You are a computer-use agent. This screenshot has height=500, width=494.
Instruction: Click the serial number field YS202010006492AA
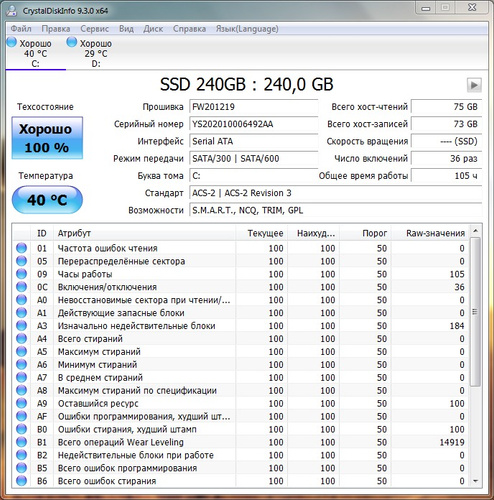(x=254, y=124)
